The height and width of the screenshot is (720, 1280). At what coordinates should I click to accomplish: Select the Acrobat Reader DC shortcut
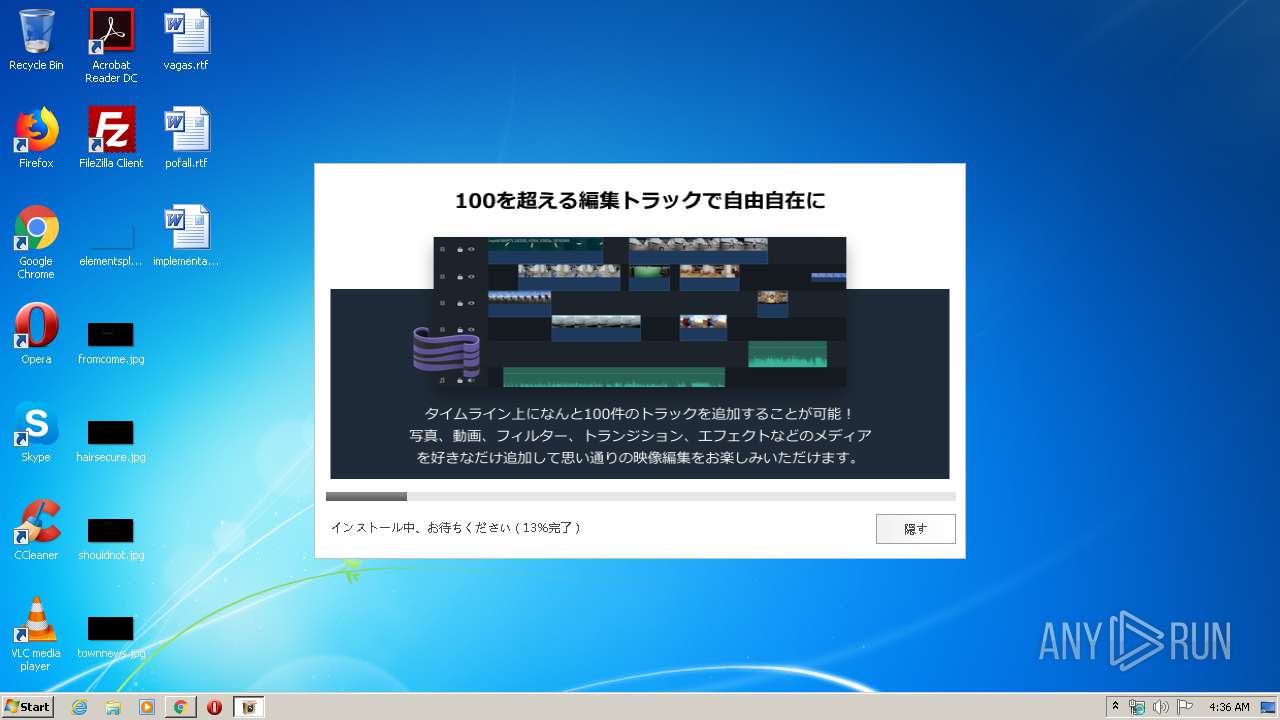click(111, 46)
